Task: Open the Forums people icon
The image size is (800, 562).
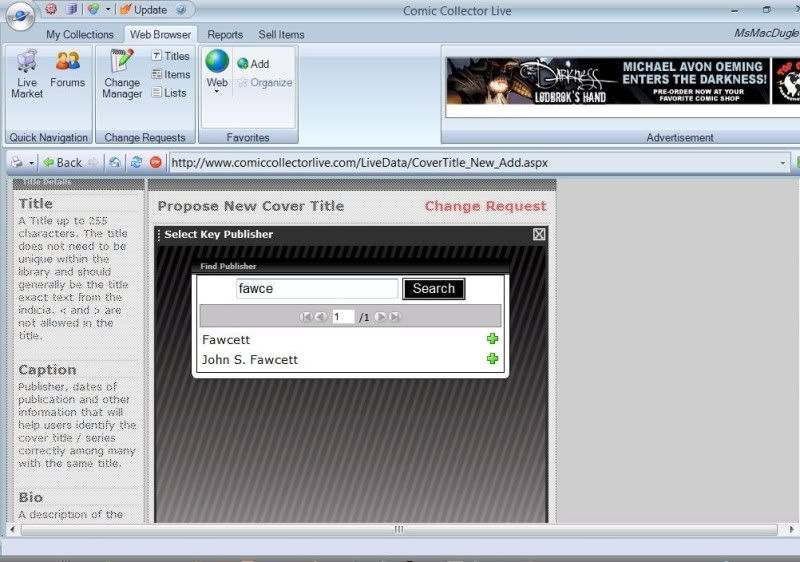Action: (67, 68)
